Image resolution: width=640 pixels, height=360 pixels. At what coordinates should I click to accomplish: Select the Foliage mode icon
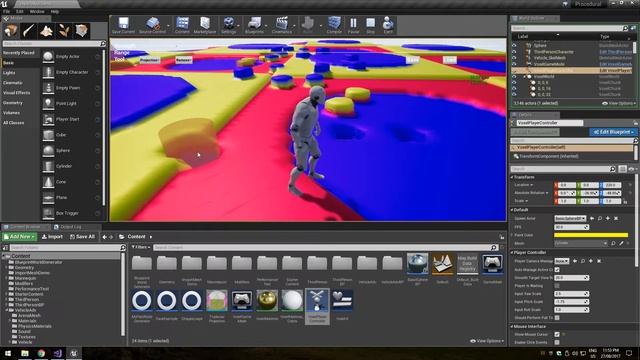coord(64,31)
